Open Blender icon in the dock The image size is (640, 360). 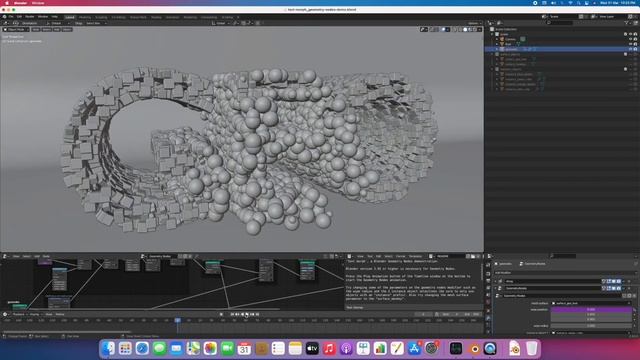(475, 349)
